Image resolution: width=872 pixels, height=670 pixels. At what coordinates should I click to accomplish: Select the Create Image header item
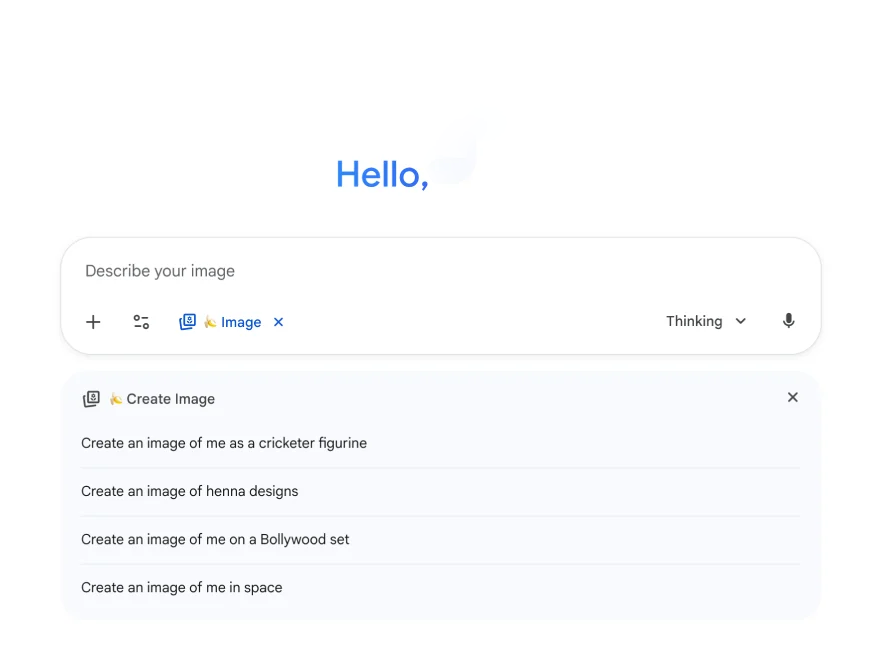pos(162,398)
